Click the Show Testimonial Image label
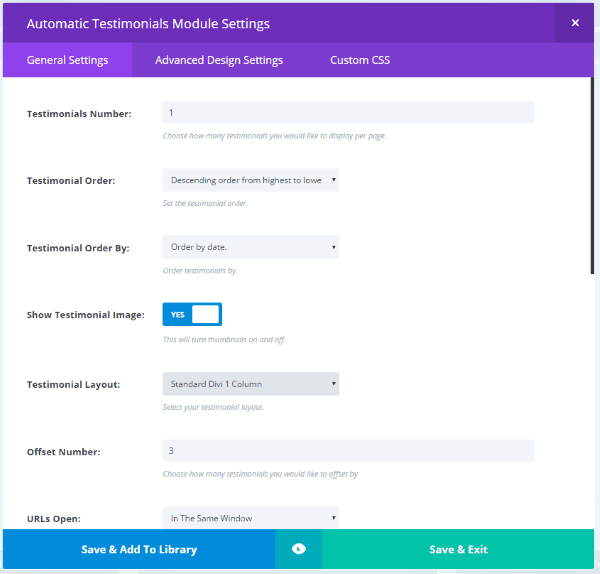The width and height of the screenshot is (600, 574). [x=86, y=315]
